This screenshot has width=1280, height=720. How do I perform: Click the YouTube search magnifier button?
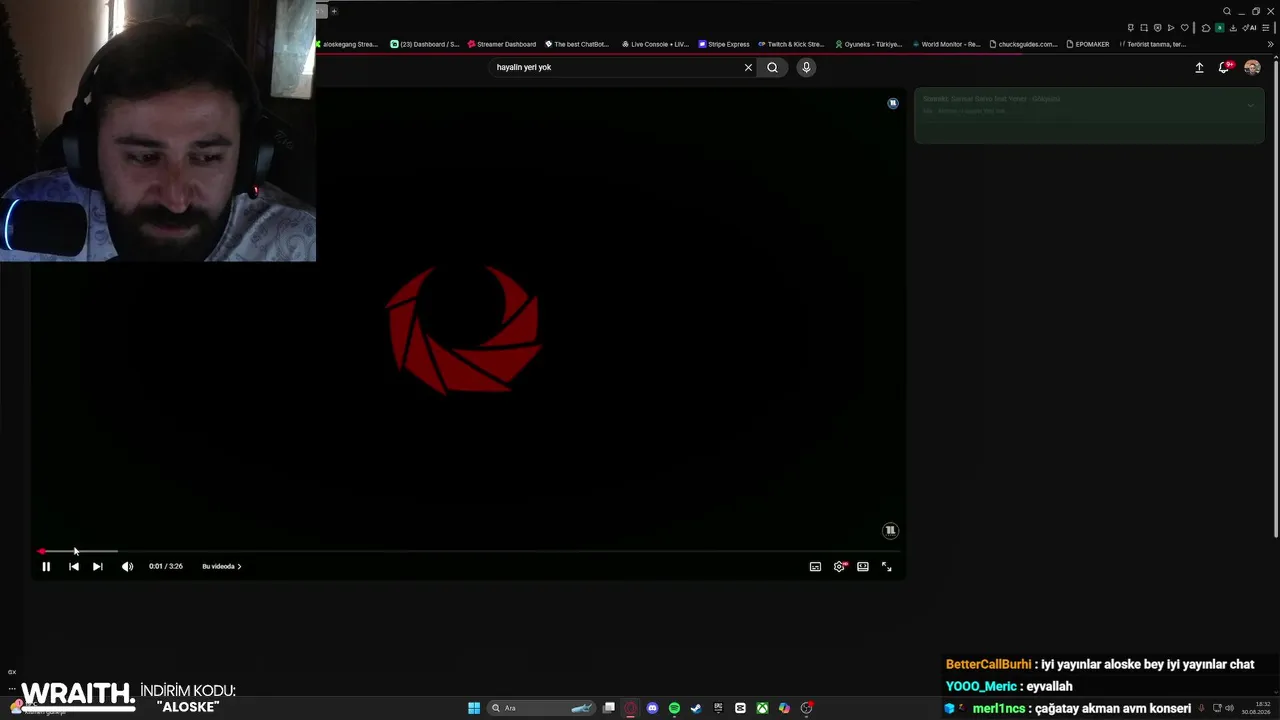772,67
